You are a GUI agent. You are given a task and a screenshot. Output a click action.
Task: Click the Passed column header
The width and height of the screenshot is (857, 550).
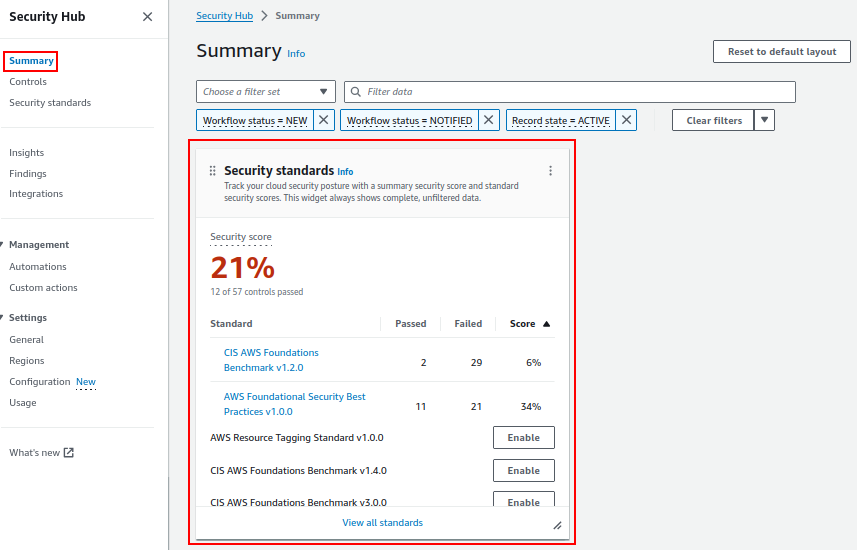(x=410, y=324)
